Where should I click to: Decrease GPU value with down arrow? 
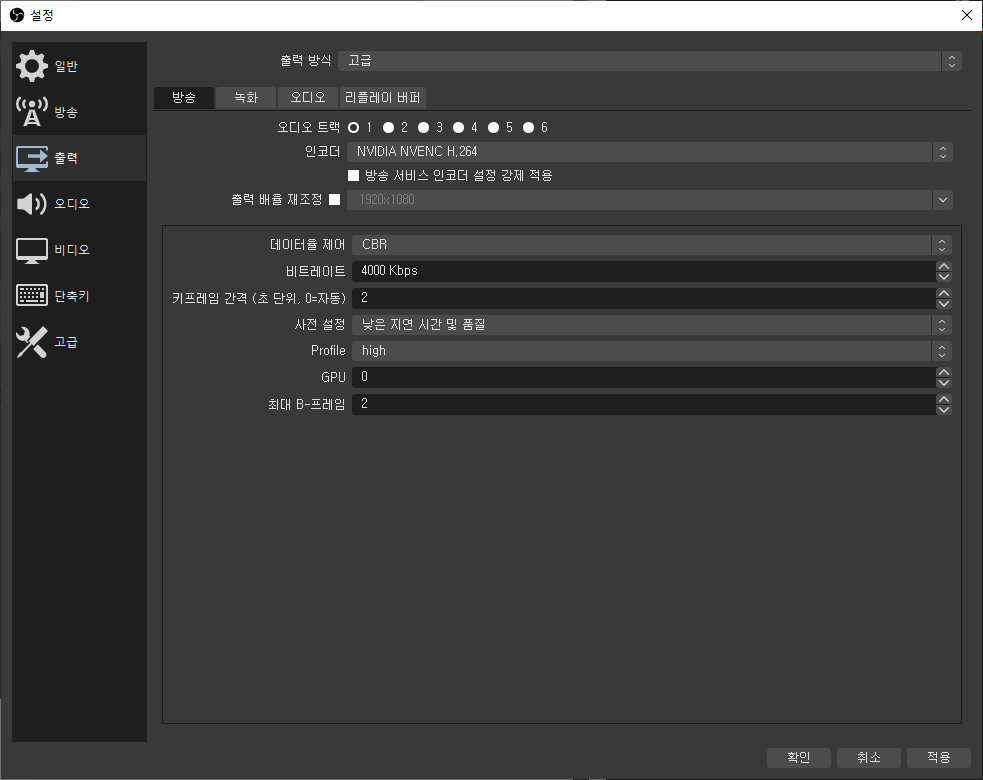[944, 382]
